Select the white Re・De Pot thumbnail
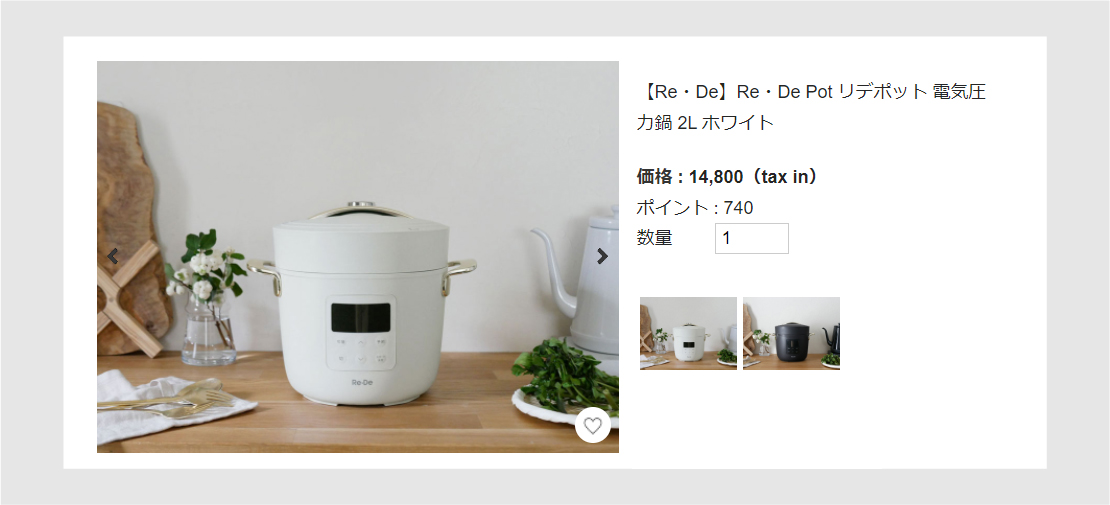Screen dimensions: 1110x505 (688, 333)
